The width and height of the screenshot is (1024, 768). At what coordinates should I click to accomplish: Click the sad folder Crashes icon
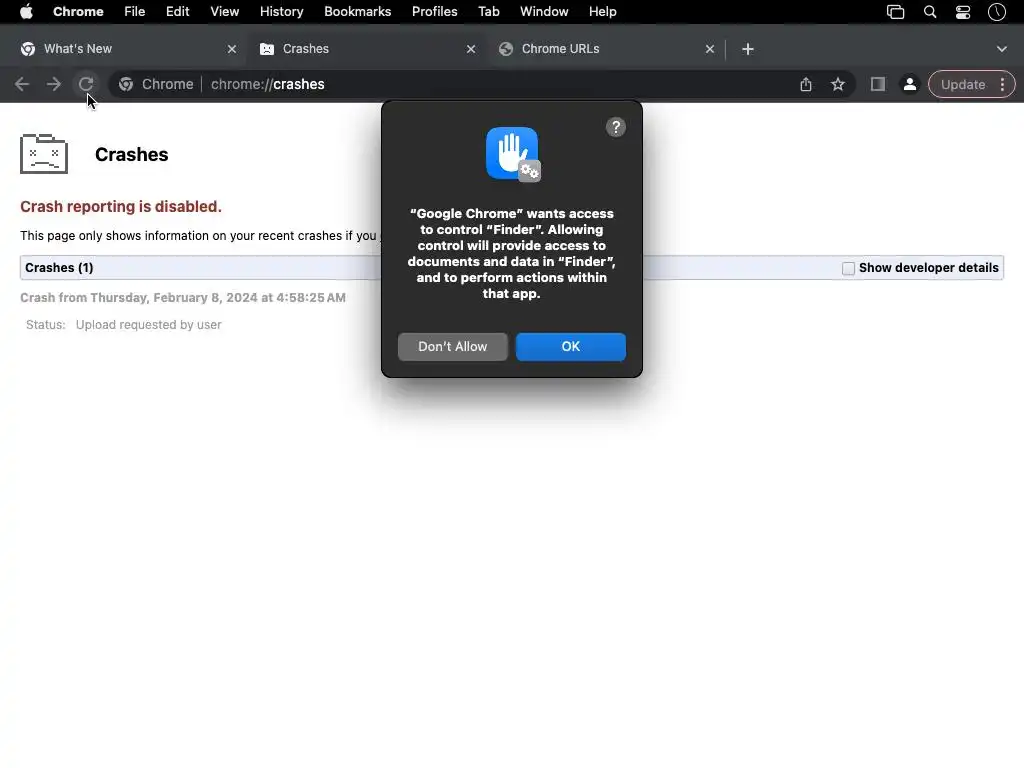pyautogui.click(x=44, y=153)
